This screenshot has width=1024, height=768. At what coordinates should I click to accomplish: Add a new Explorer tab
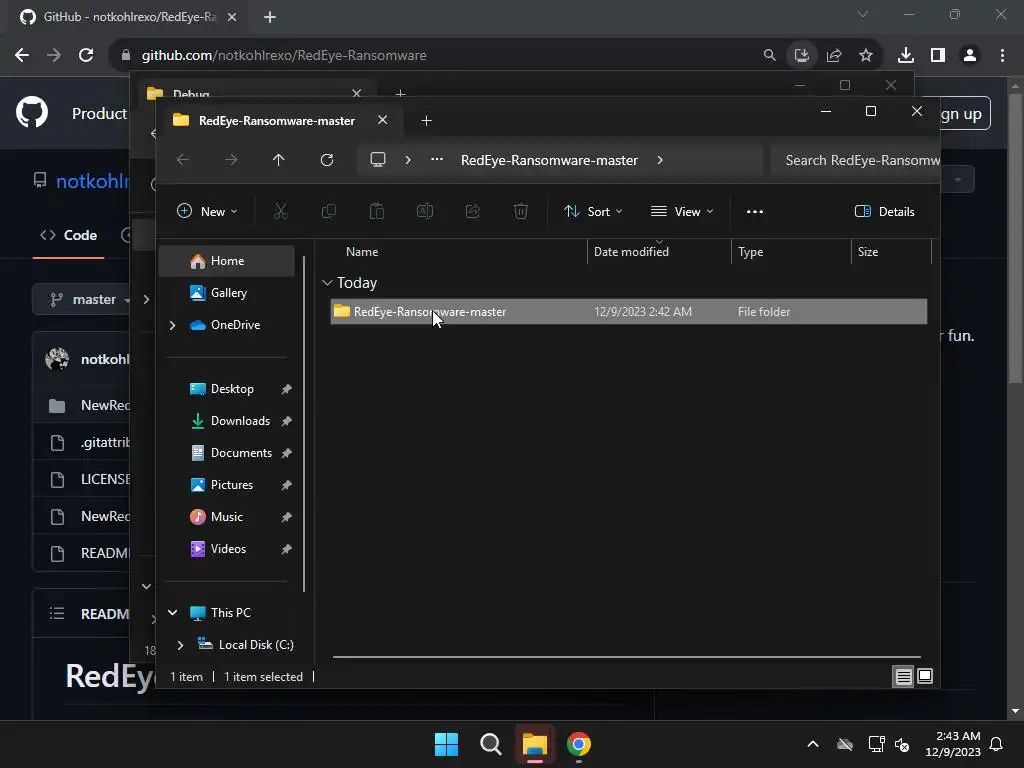(x=426, y=121)
